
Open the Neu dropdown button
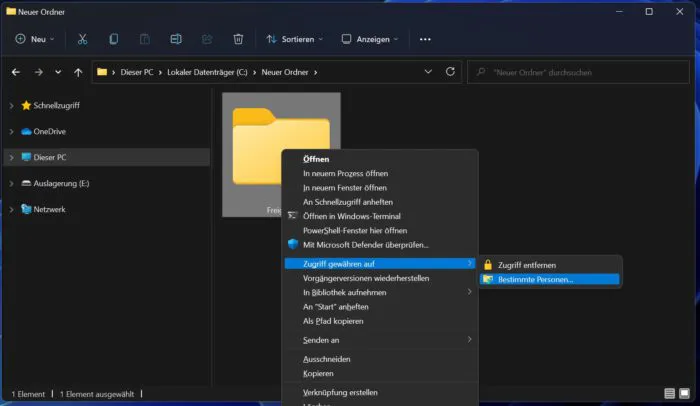pyautogui.click(x=34, y=39)
